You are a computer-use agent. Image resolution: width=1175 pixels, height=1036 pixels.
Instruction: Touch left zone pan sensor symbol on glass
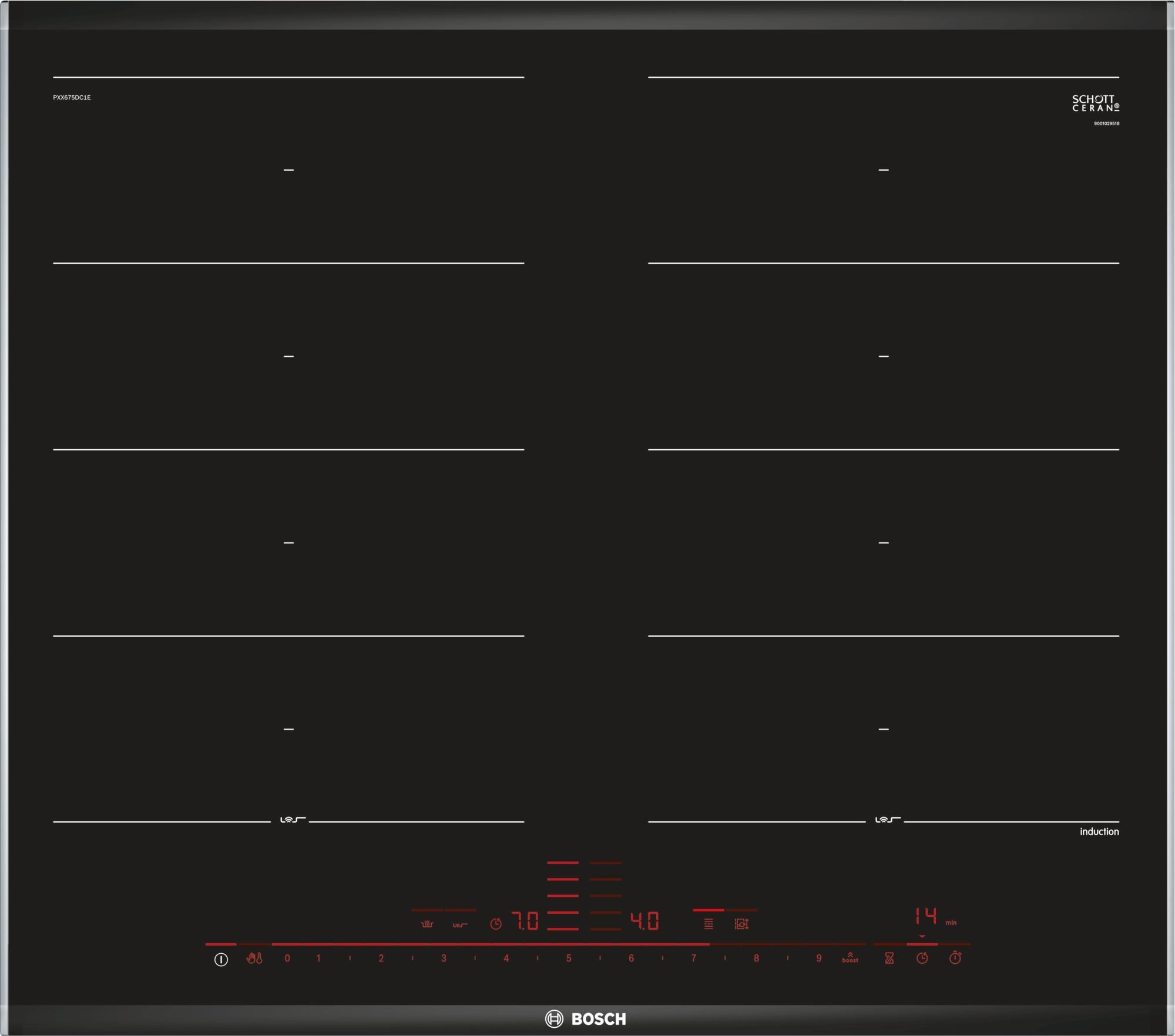pyautogui.click(x=292, y=820)
